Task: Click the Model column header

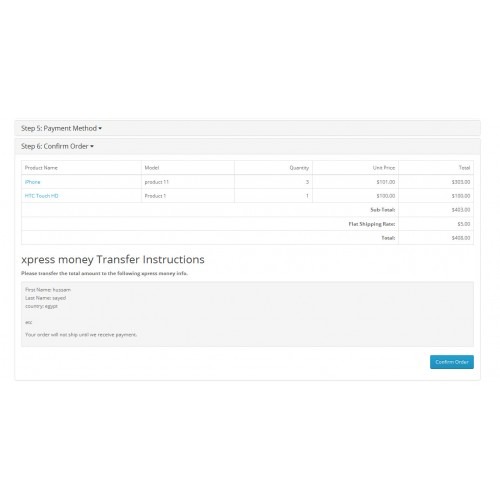Action: coord(152,168)
